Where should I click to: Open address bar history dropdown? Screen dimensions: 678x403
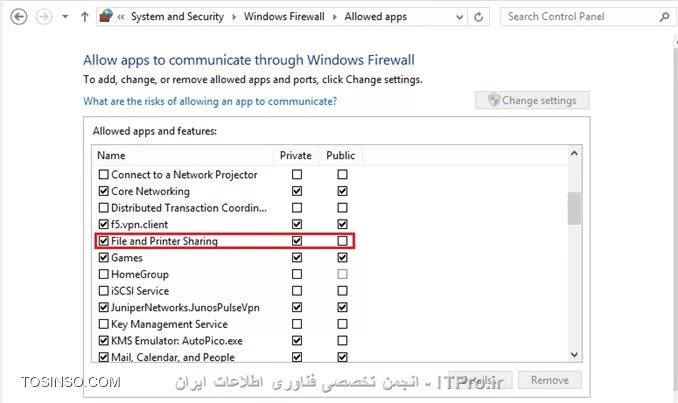[x=459, y=17]
